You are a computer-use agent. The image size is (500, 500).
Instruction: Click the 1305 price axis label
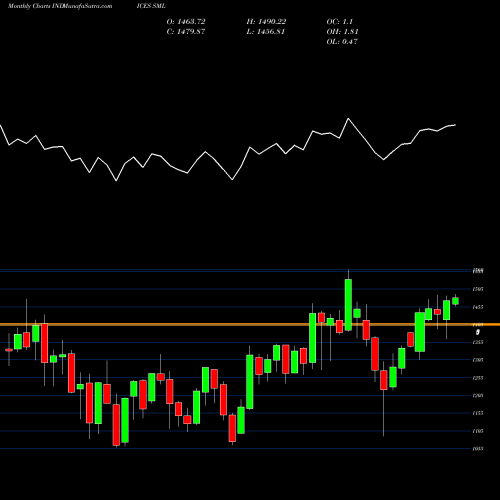click(x=478, y=360)
